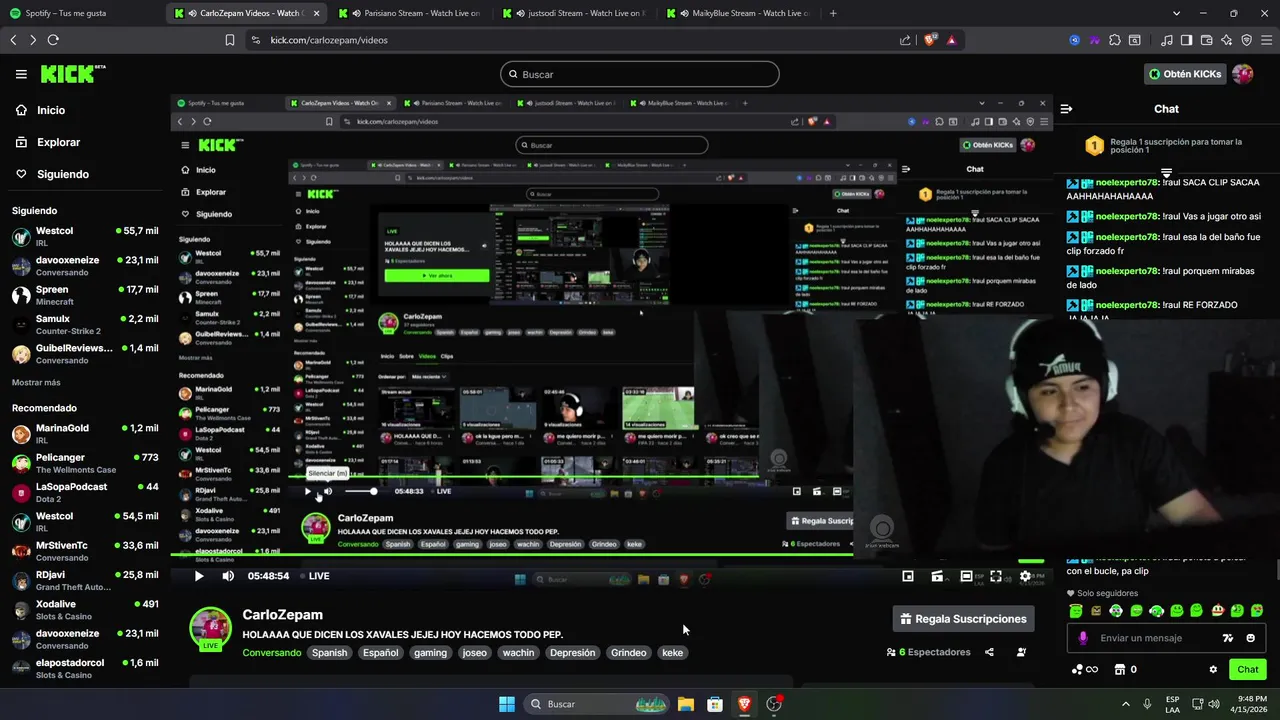Image resolution: width=1280 pixels, height=720 pixels.
Task: Send message with Chat button
Action: [1248, 669]
